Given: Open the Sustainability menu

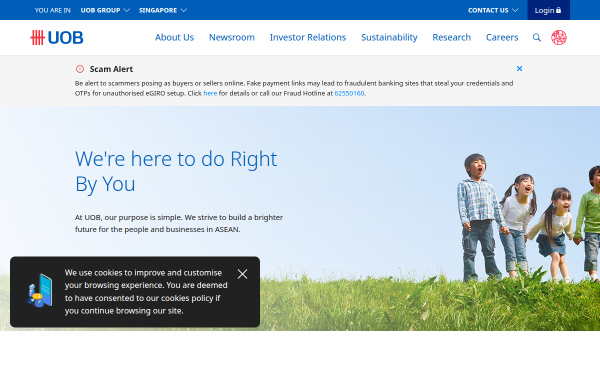Looking at the screenshot, I should 389,38.
